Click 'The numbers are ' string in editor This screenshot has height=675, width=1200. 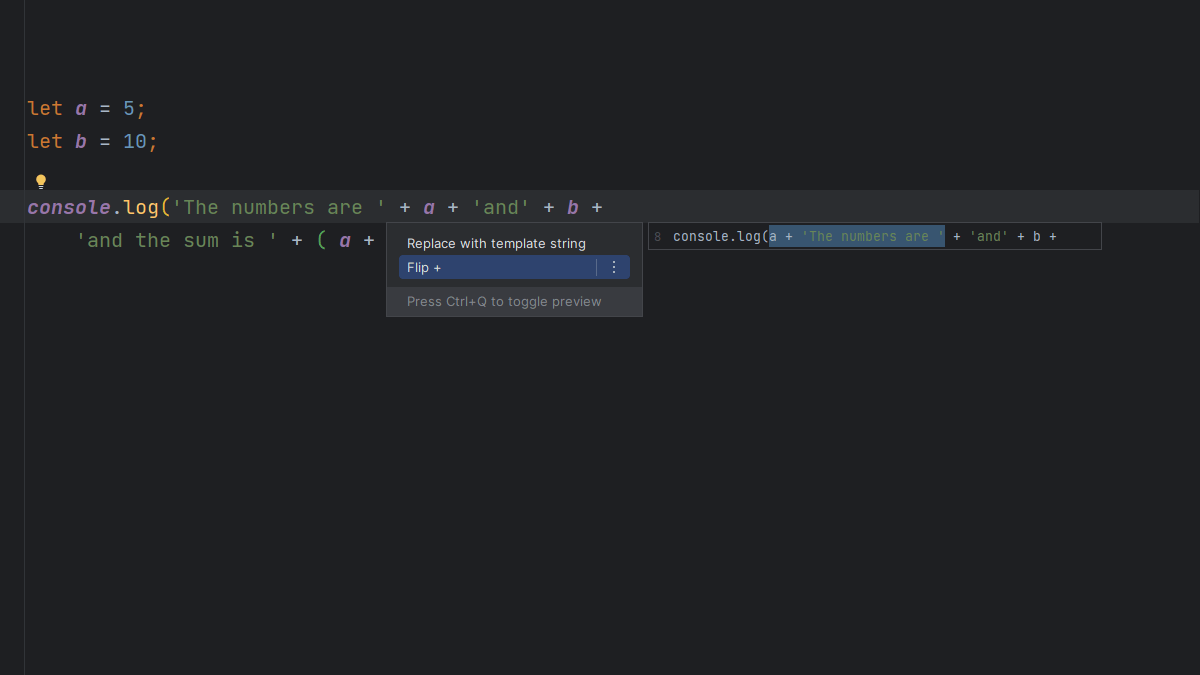[x=279, y=208]
